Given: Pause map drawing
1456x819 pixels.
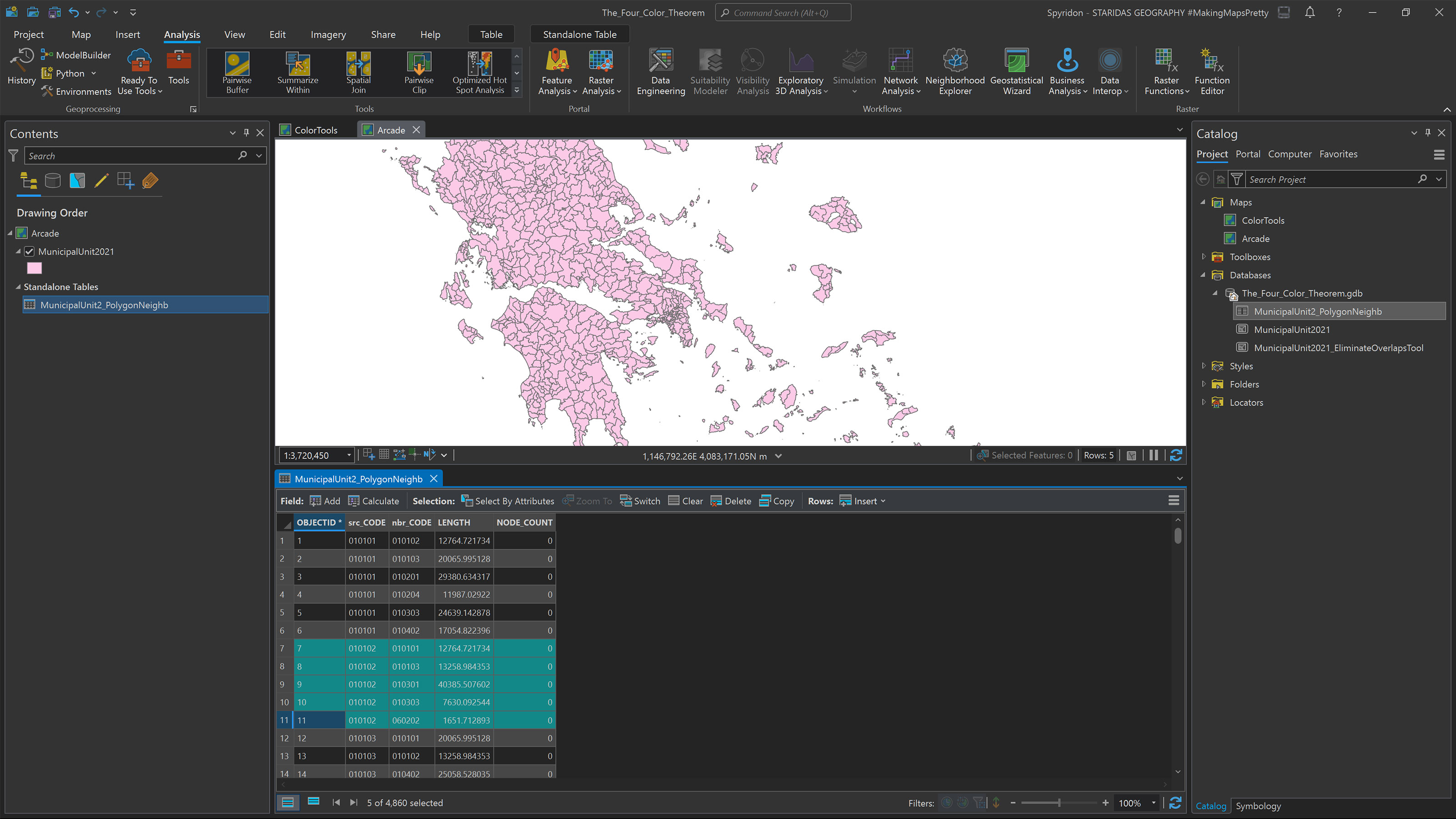Looking at the screenshot, I should [1153, 455].
